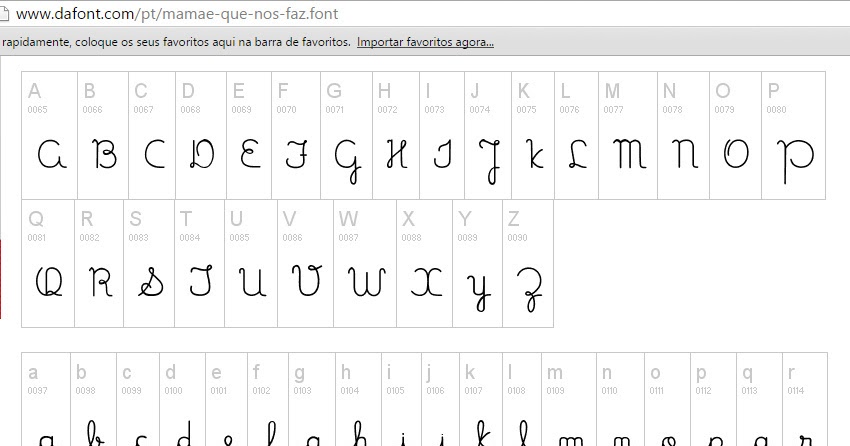Screen dimensions: 850x446
Task: Select the uppercase A glyph cell 0065
Action: pos(49,135)
